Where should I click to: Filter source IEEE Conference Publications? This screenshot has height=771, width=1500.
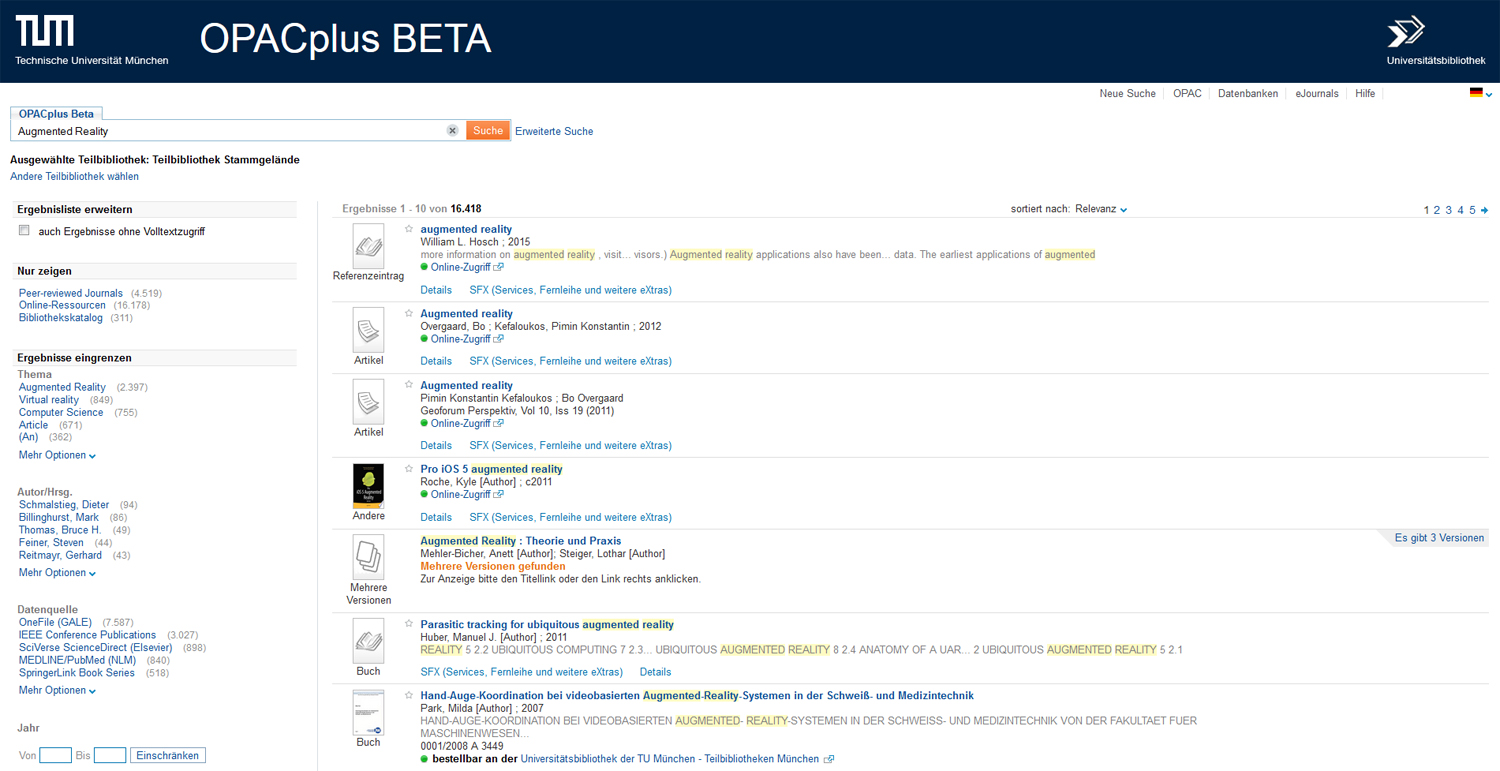(87, 635)
